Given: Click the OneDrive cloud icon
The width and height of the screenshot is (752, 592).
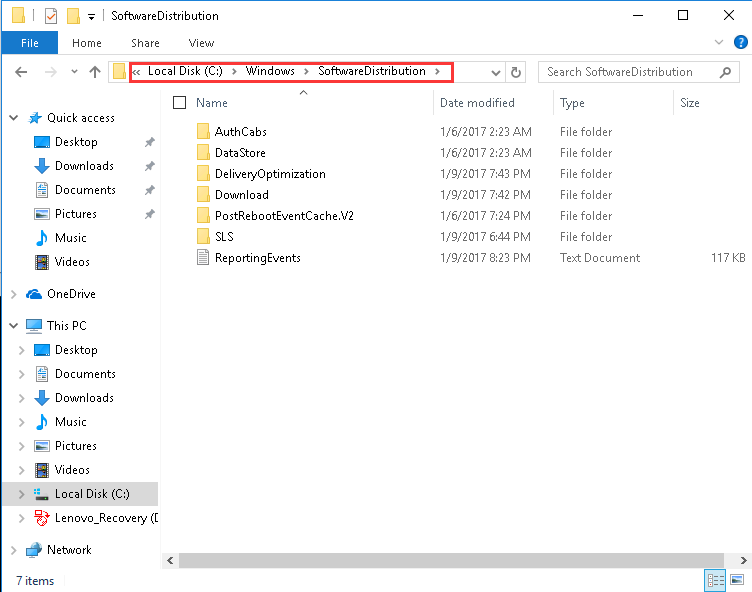Looking at the screenshot, I should (x=34, y=294).
